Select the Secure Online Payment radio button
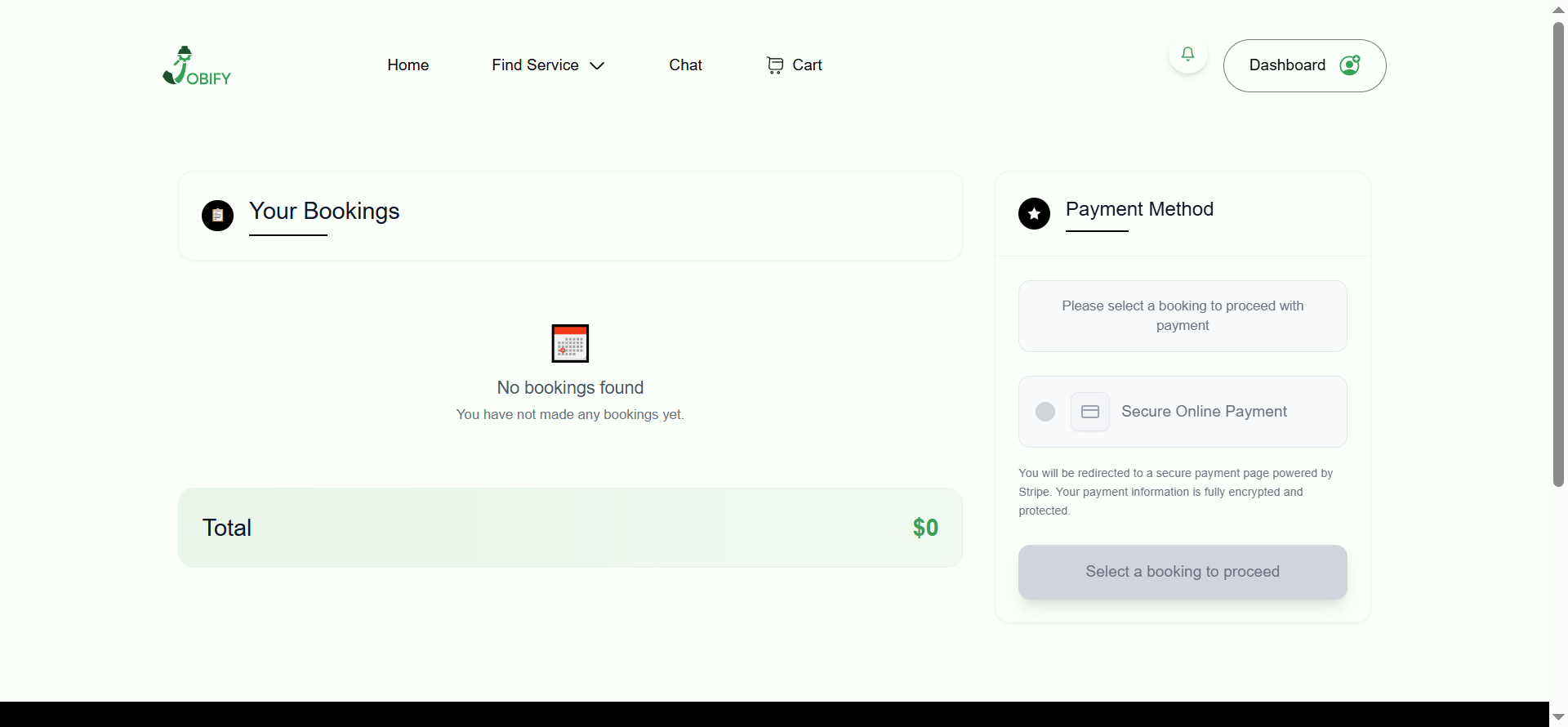The width and height of the screenshot is (1568, 727). click(1045, 412)
